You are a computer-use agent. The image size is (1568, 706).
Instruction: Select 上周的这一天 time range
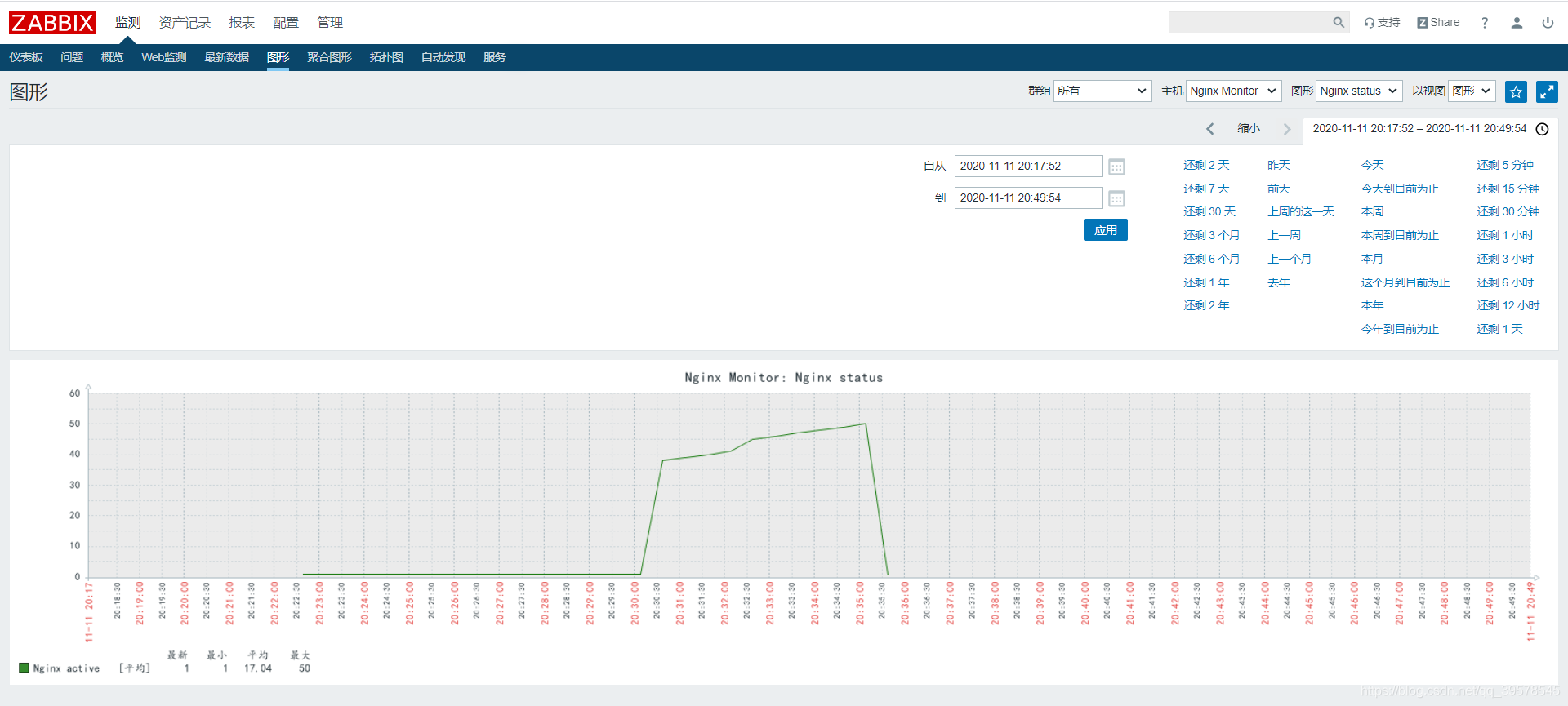tap(1301, 211)
